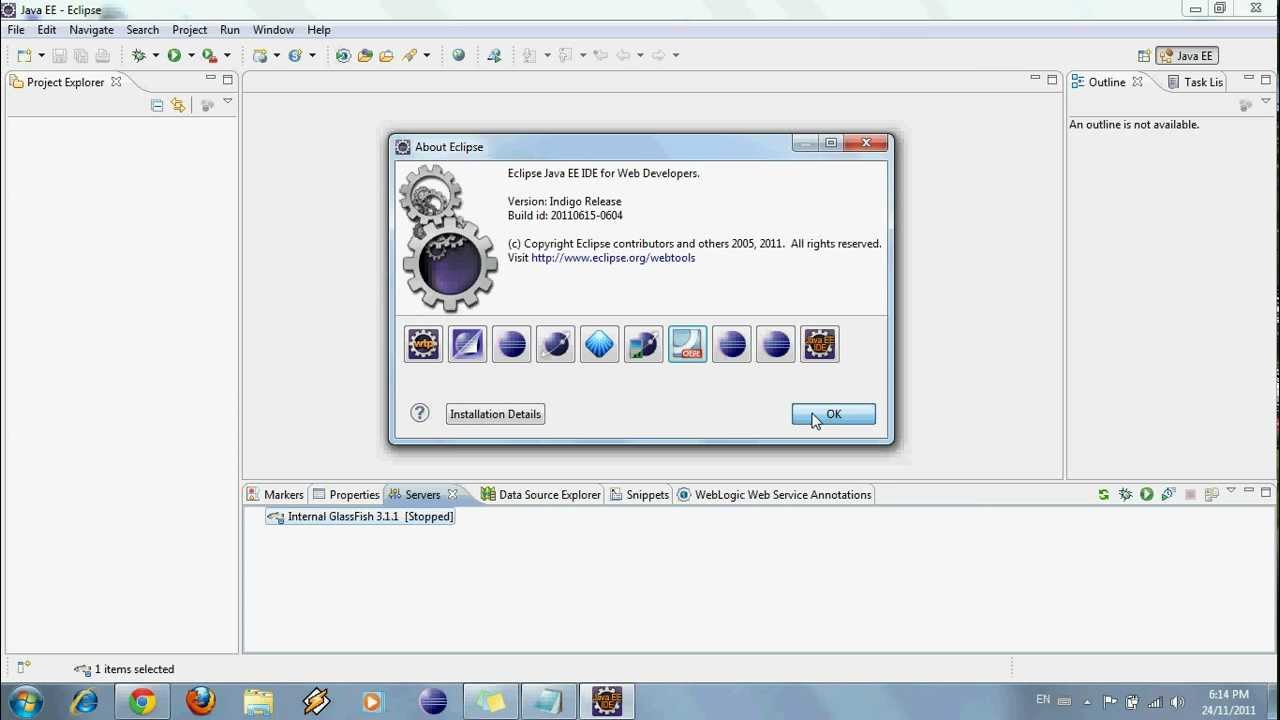
Task: Click the Firefox icon in the taskbar
Action: tap(200, 702)
